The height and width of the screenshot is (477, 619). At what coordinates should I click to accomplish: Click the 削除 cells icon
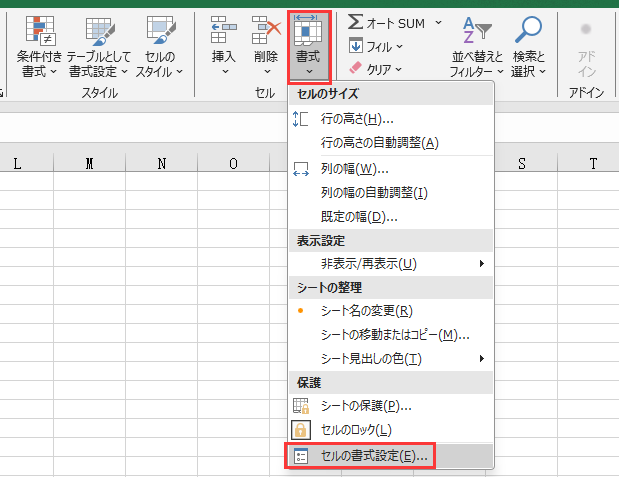coord(265,30)
